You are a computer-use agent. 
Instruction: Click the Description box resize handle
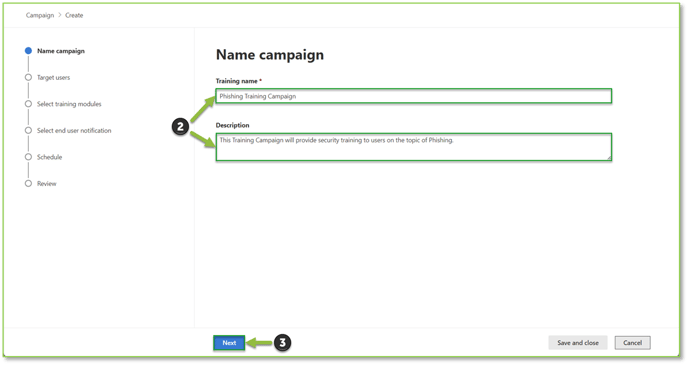[x=609, y=157]
